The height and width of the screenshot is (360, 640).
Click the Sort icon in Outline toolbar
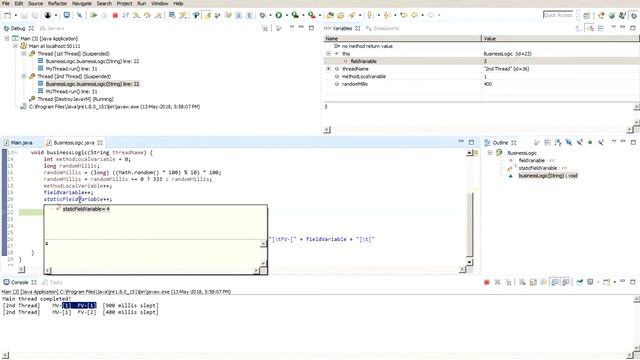point(558,142)
